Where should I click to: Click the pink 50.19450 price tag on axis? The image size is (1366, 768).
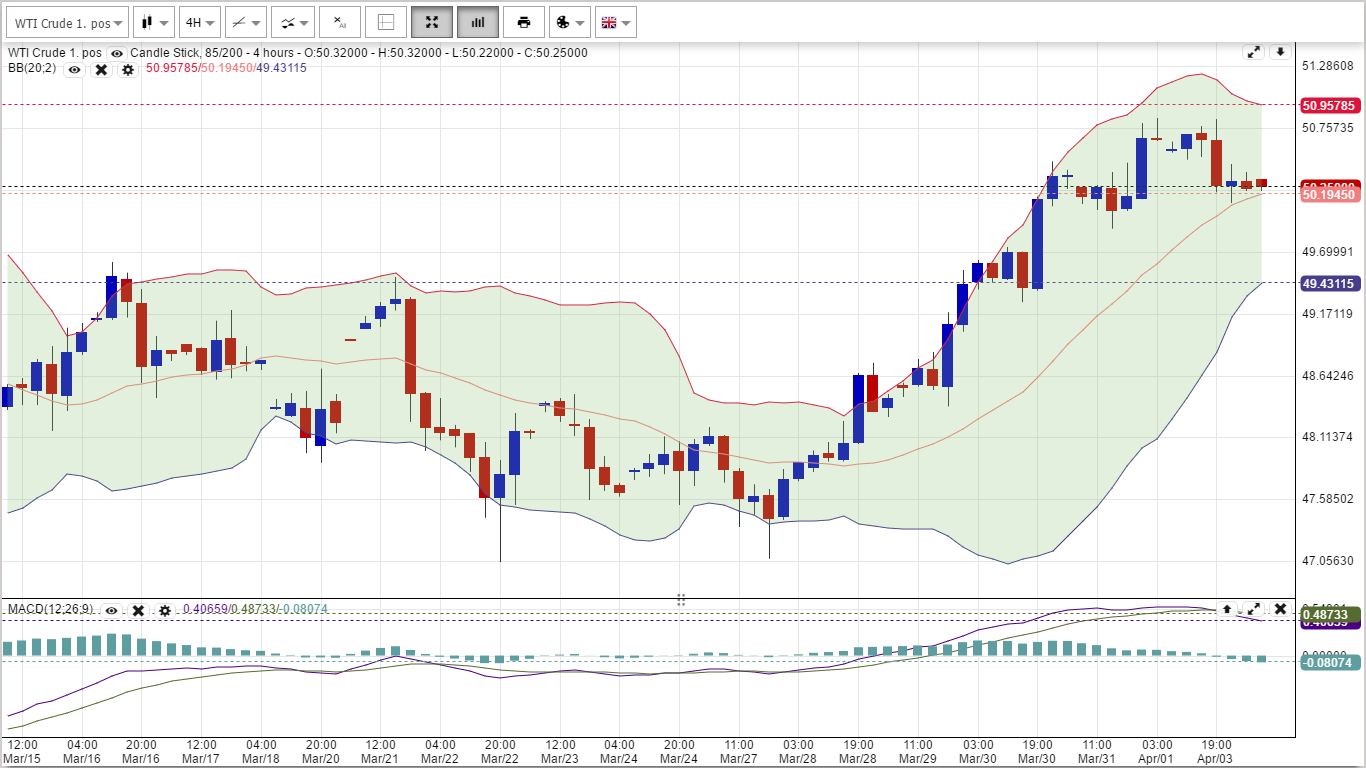[1329, 194]
